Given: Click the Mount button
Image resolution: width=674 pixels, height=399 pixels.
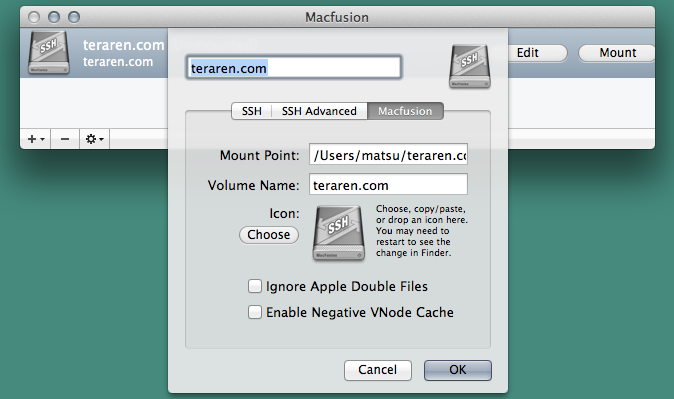Looking at the screenshot, I should point(617,53).
